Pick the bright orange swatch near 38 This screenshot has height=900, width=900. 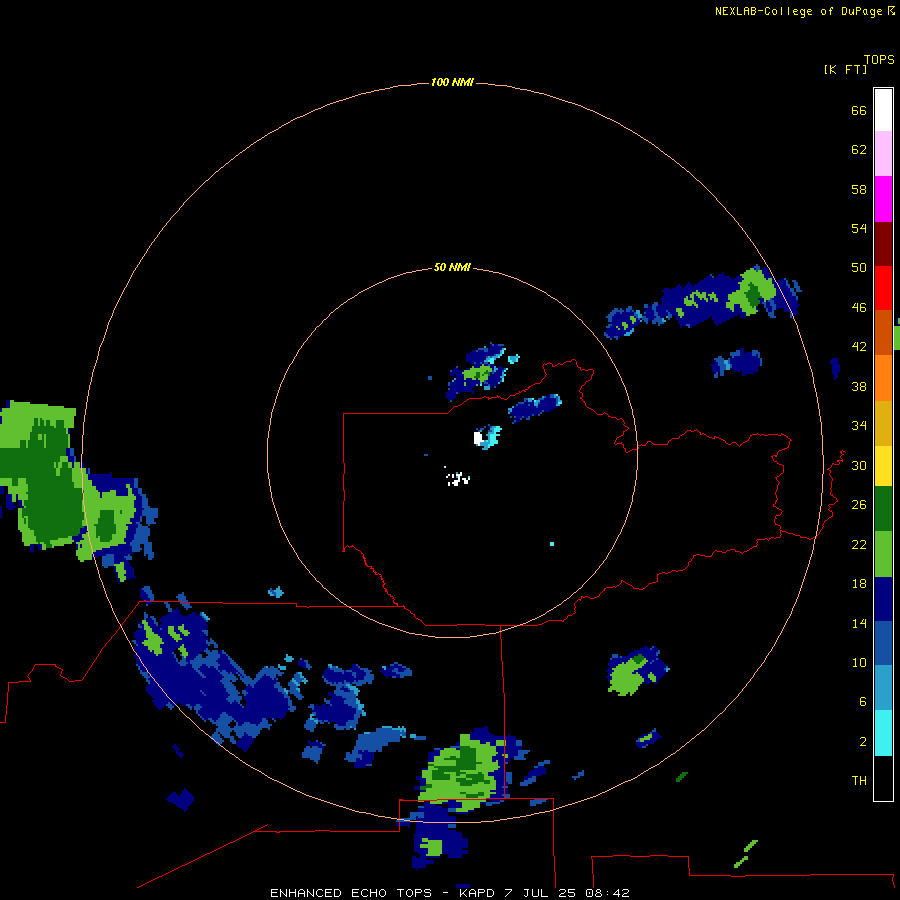tap(883, 378)
